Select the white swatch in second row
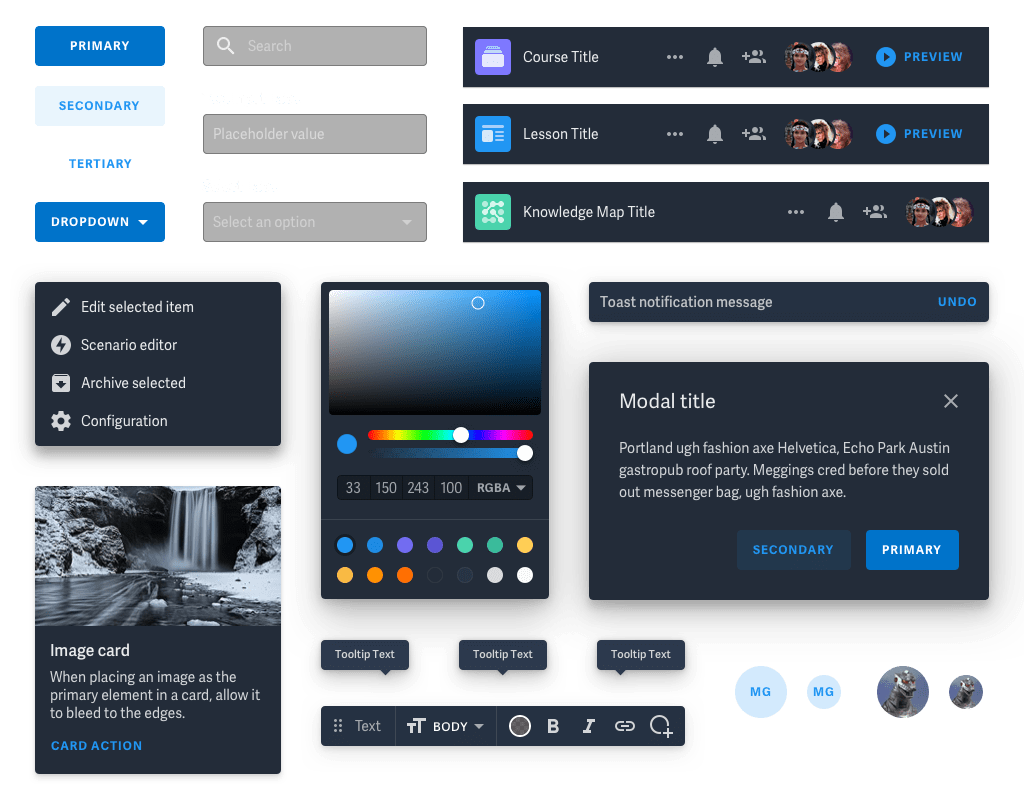1024x800 pixels. (524, 575)
